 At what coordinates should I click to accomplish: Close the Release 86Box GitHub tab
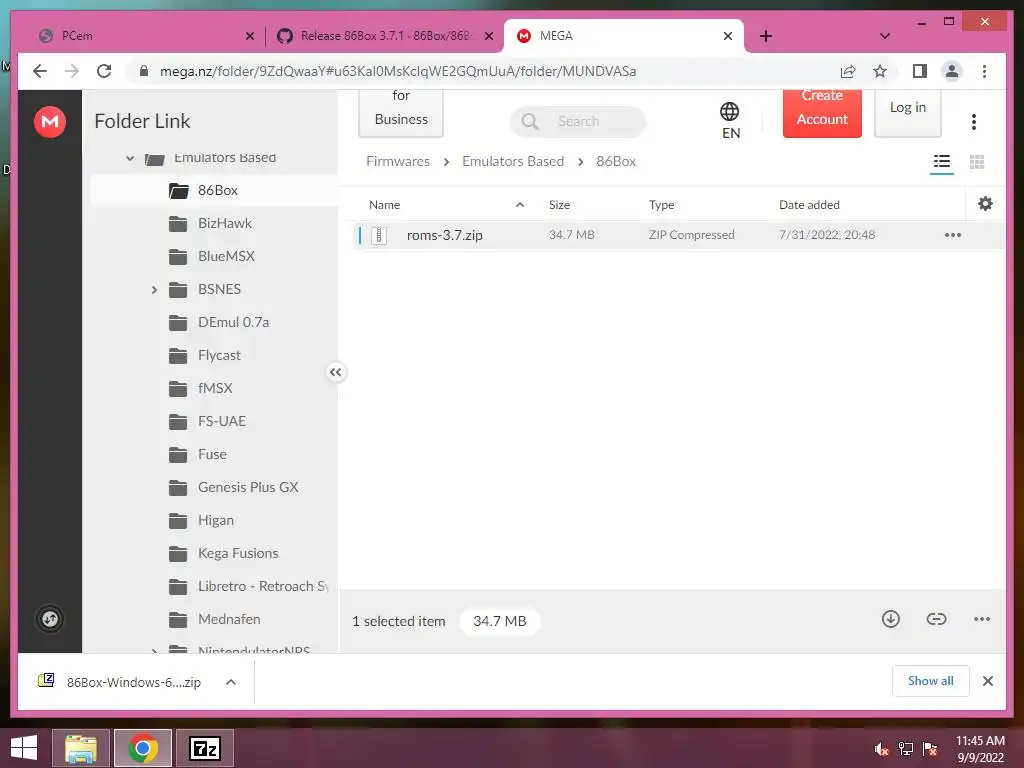coord(488,36)
